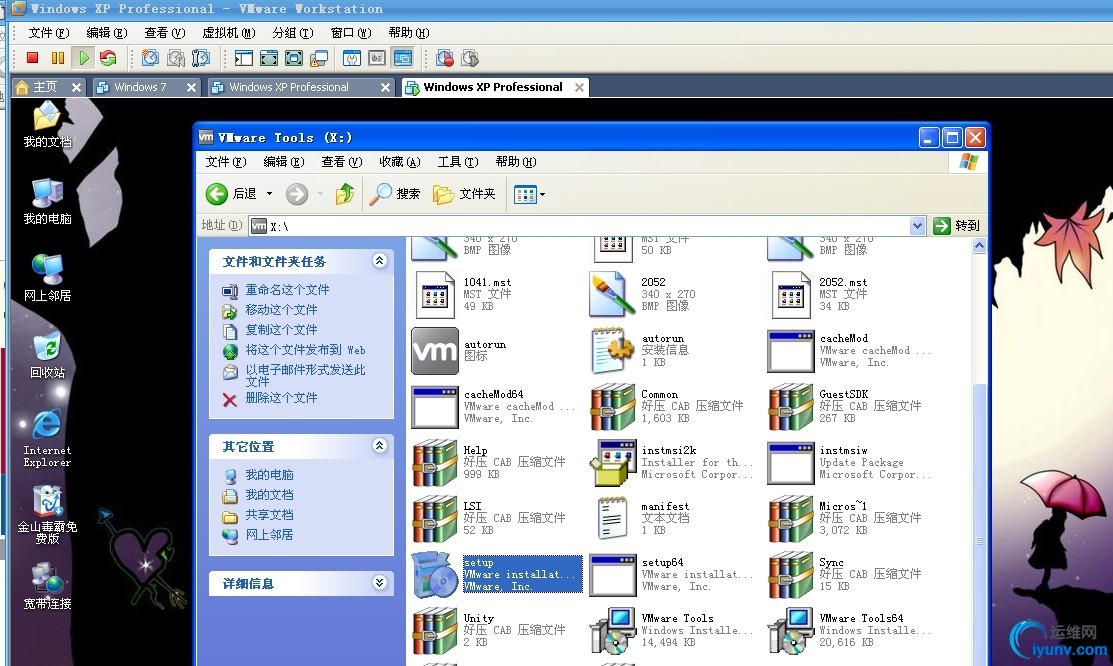Select the 金山毒霸免费版 desktop icon
Screen dimensions: 1113x666
[x=48, y=514]
